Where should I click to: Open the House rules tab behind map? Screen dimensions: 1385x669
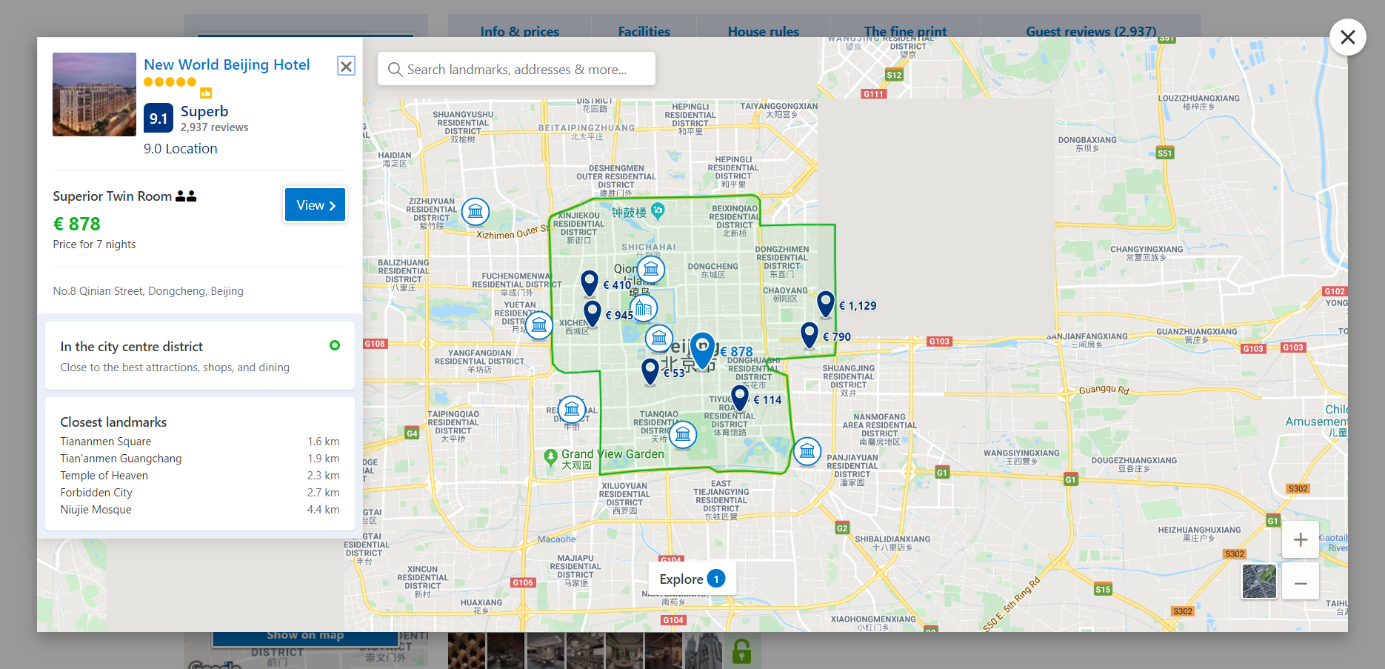coord(763,32)
